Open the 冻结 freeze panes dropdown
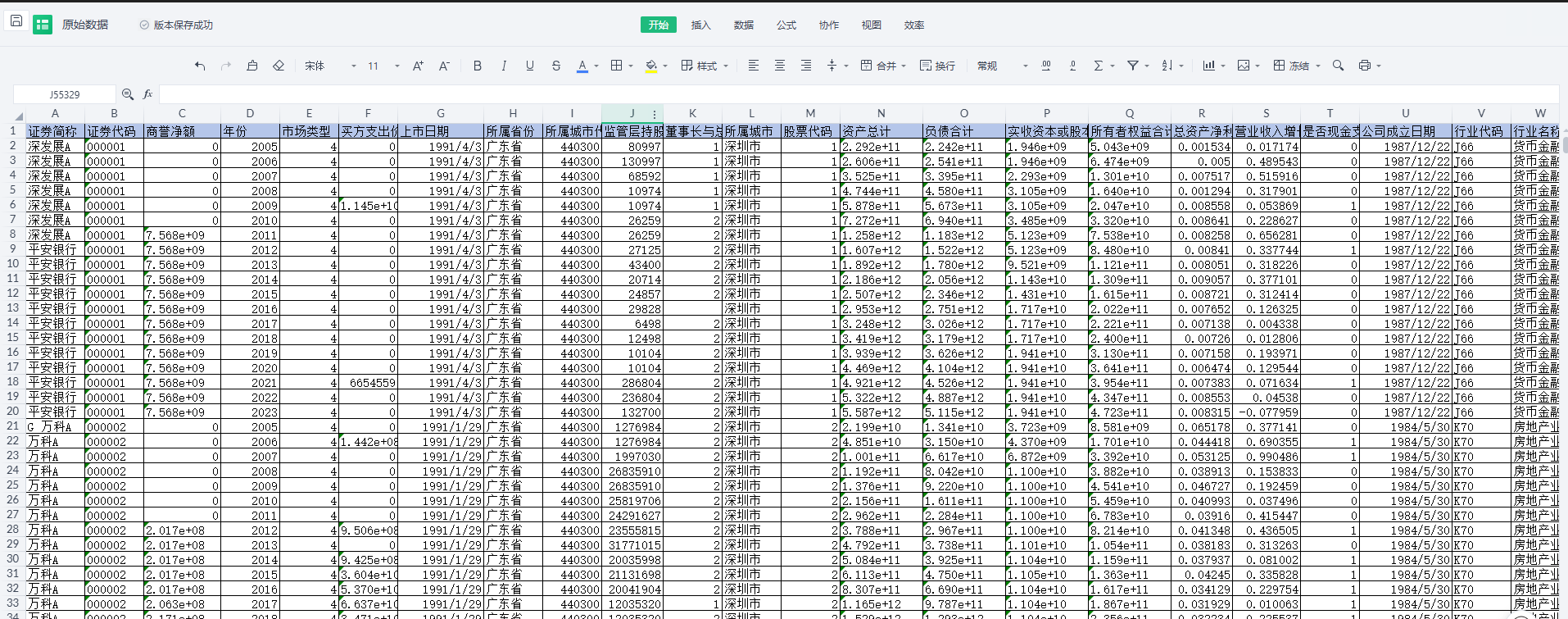Viewport: 1568px width, 619px height. pyautogui.click(x=1297, y=66)
